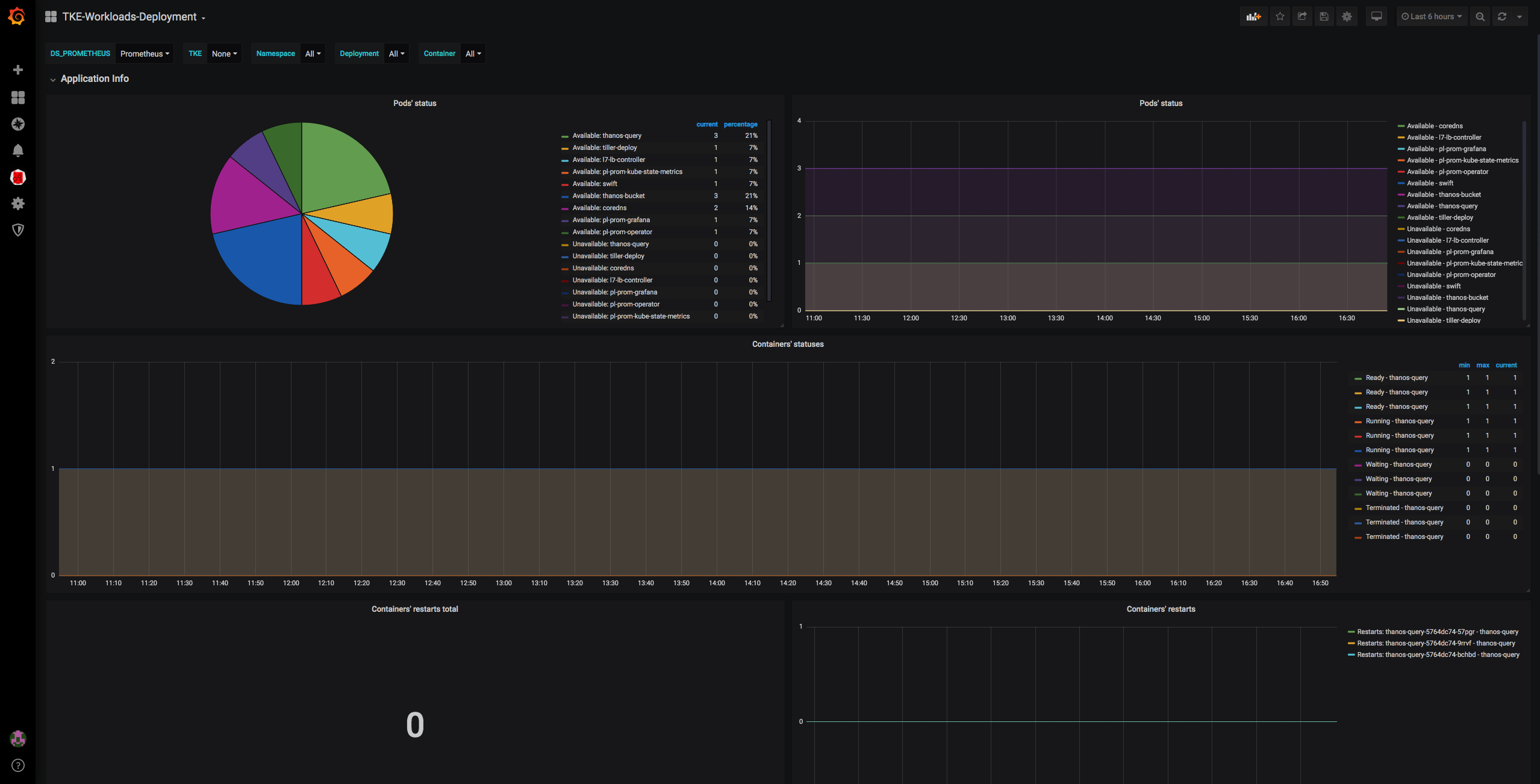Open the dashboard settings gear in top bar
Image resolution: width=1540 pixels, height=784 pixels.
[x=1347, y=17]
